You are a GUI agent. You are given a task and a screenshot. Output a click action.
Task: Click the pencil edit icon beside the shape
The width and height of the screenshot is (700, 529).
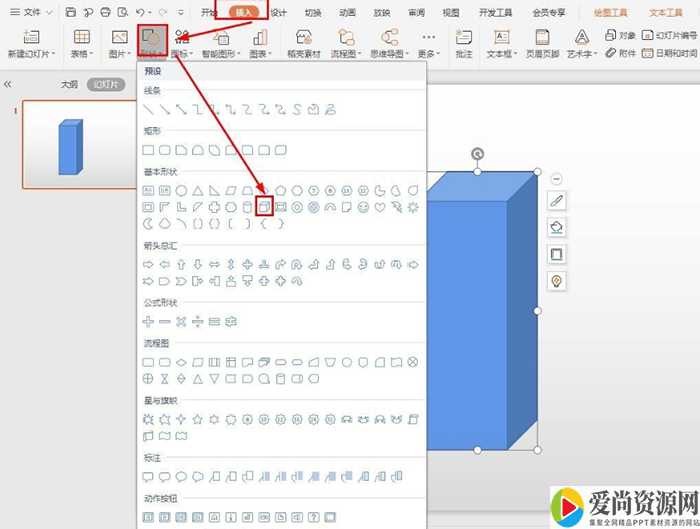coord(557,201)
